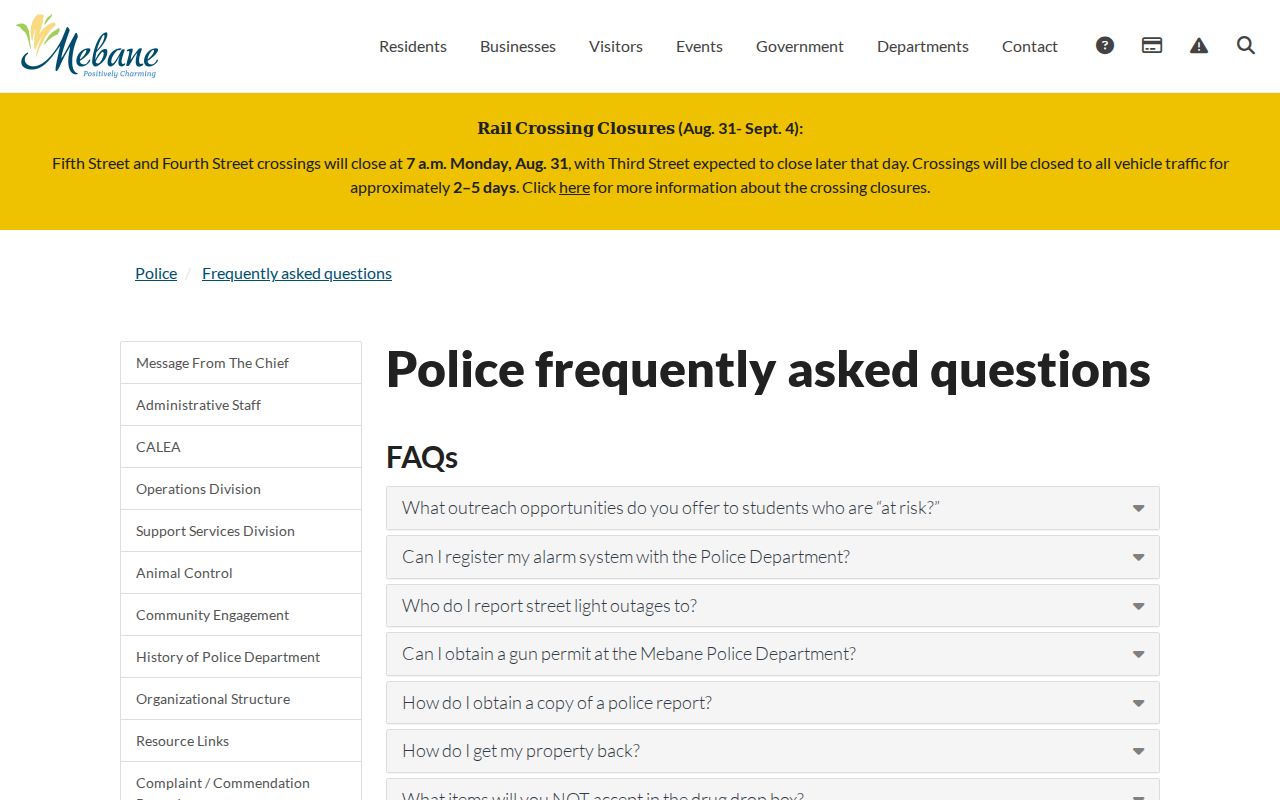Expand the police report copy question
The image size is (1280, 800).
pyautogui.click(x=773, y=703)
